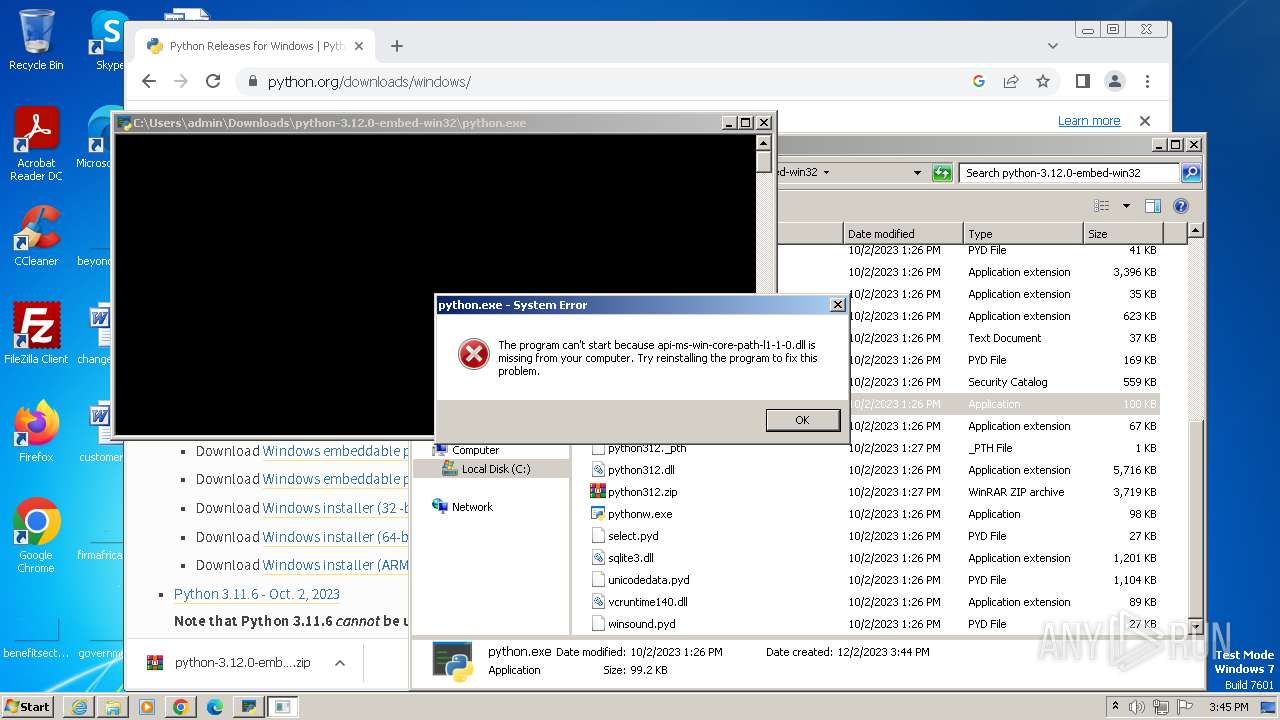Follow the Learn more link

point(1089,121)
